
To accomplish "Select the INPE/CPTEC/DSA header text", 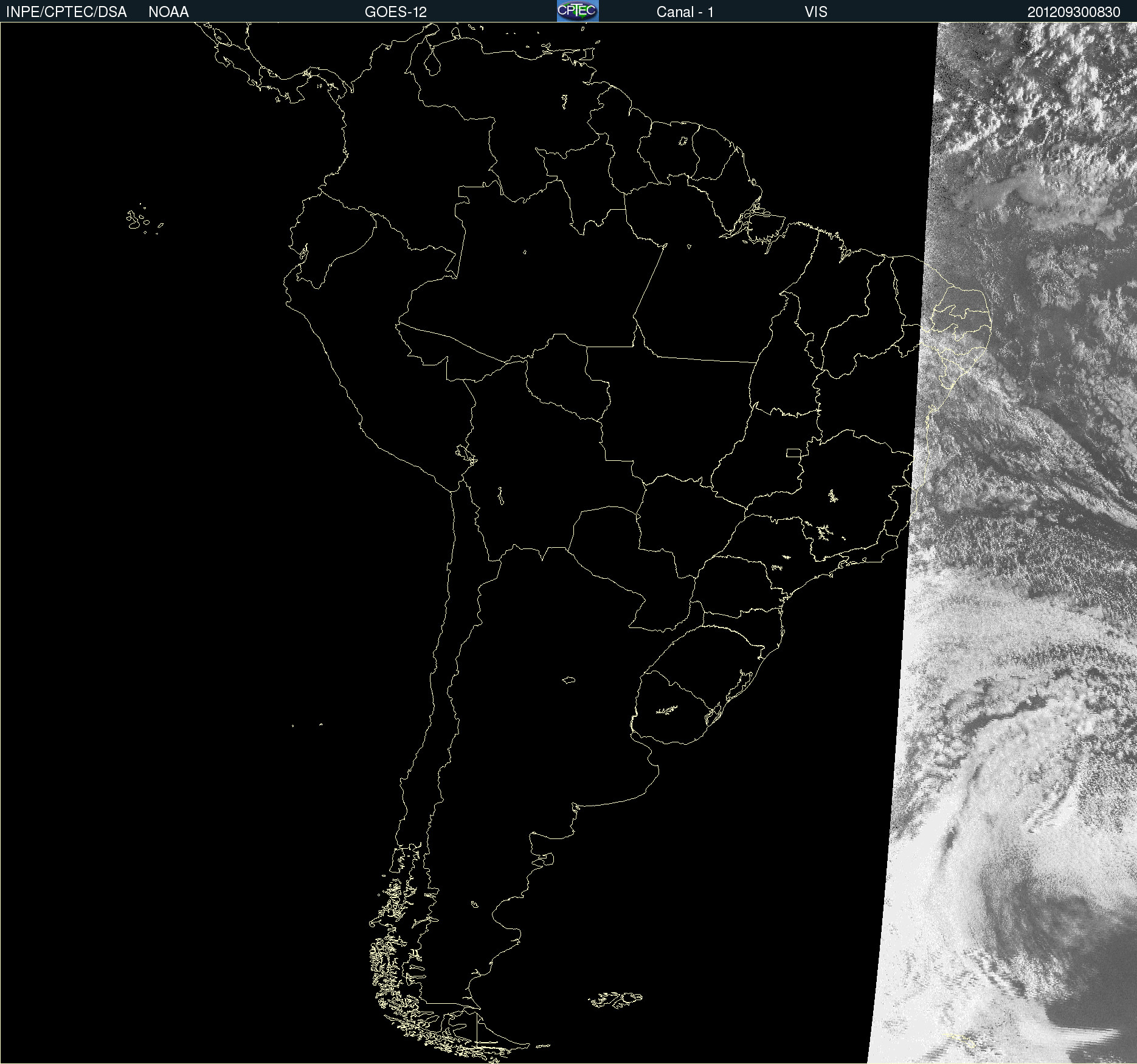I will (66, 12).
